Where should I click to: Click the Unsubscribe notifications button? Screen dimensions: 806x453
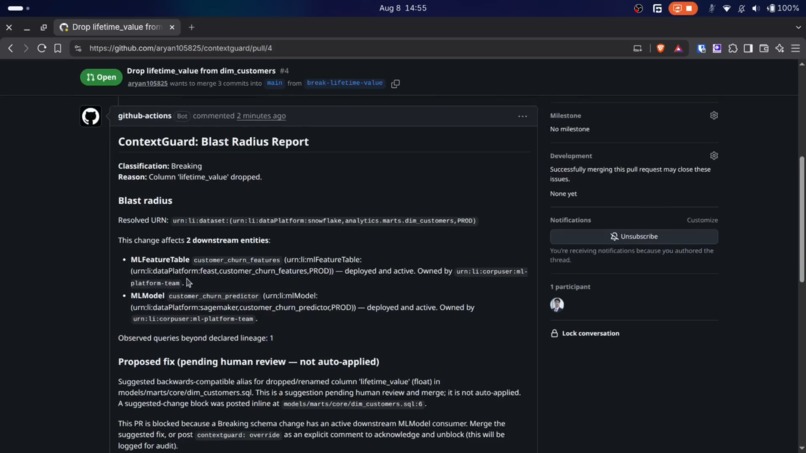tap(634, 237)
